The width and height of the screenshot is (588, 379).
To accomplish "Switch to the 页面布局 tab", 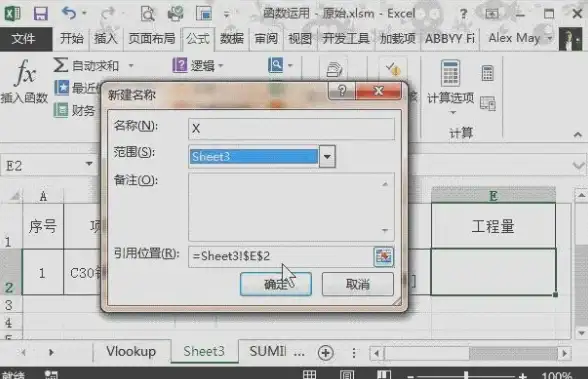I will coord(152,38).
